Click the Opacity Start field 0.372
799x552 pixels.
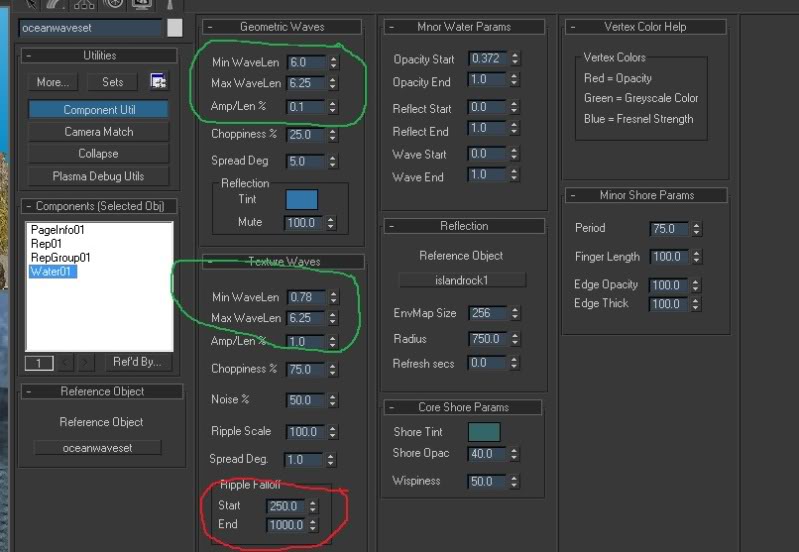(488, 59)
